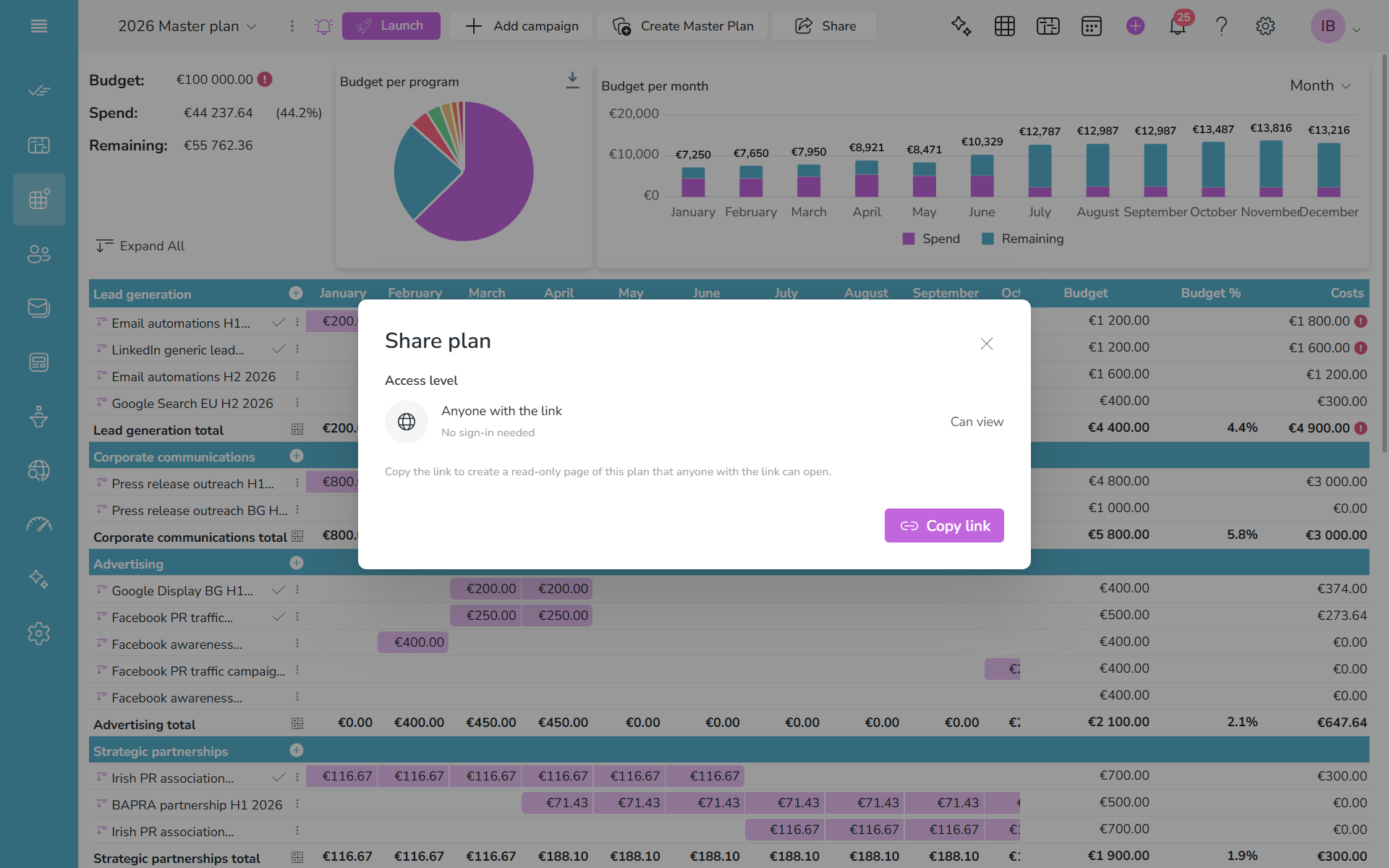Screen dimensions: 1389x868
Task: Open the 2026 Master plan dropdown
Action: click(187, 26)
